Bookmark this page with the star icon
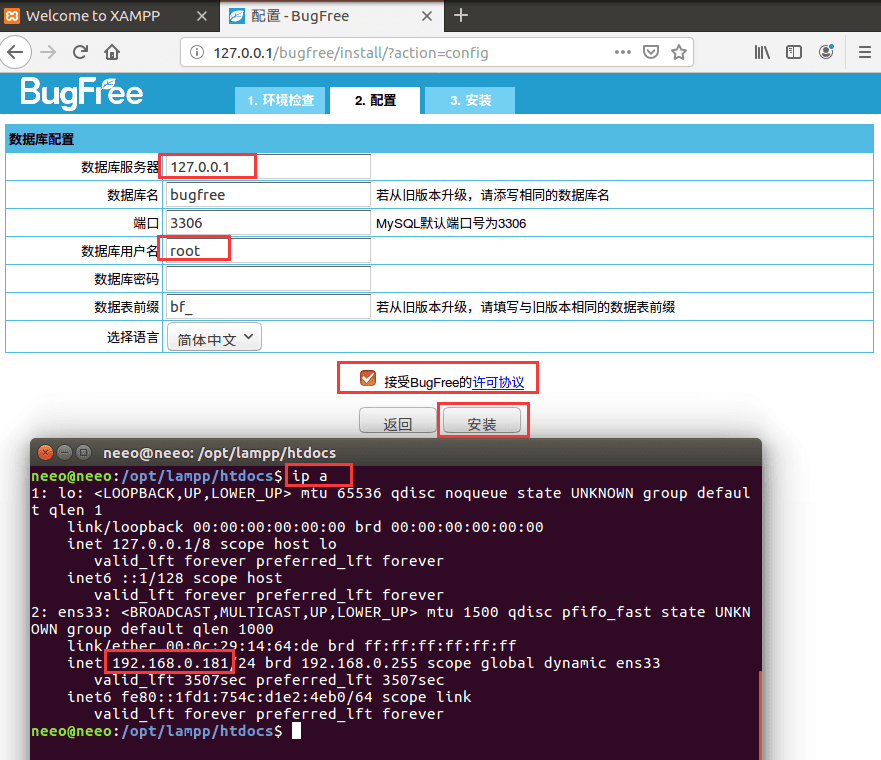Screen dimensions: 881x760 [679, 52]
